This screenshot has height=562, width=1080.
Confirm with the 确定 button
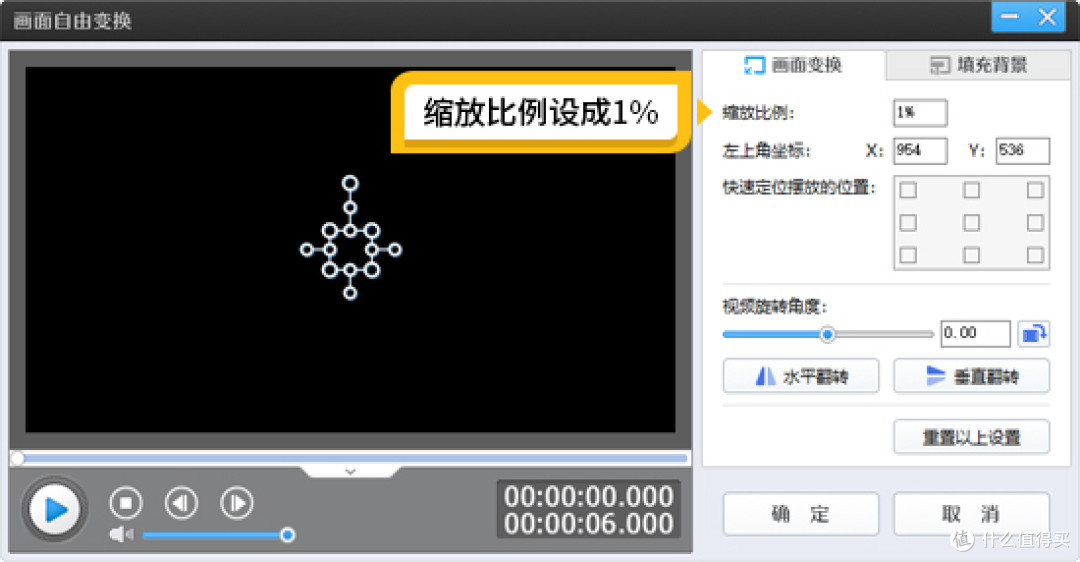[801, 514]
